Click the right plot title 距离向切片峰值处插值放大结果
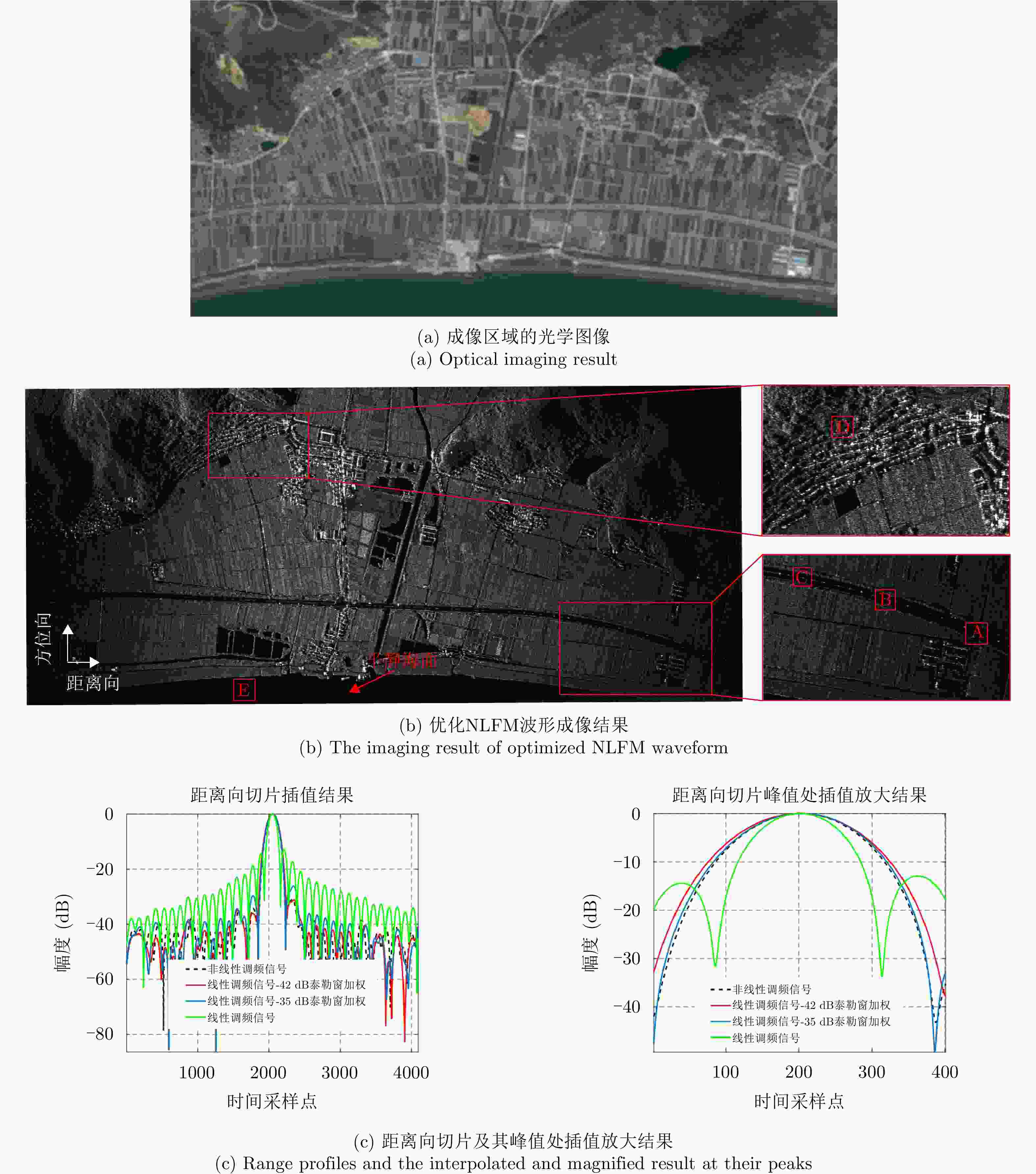The width and height of the screenshot is (1036, 1174). click(x=800, y=795)
